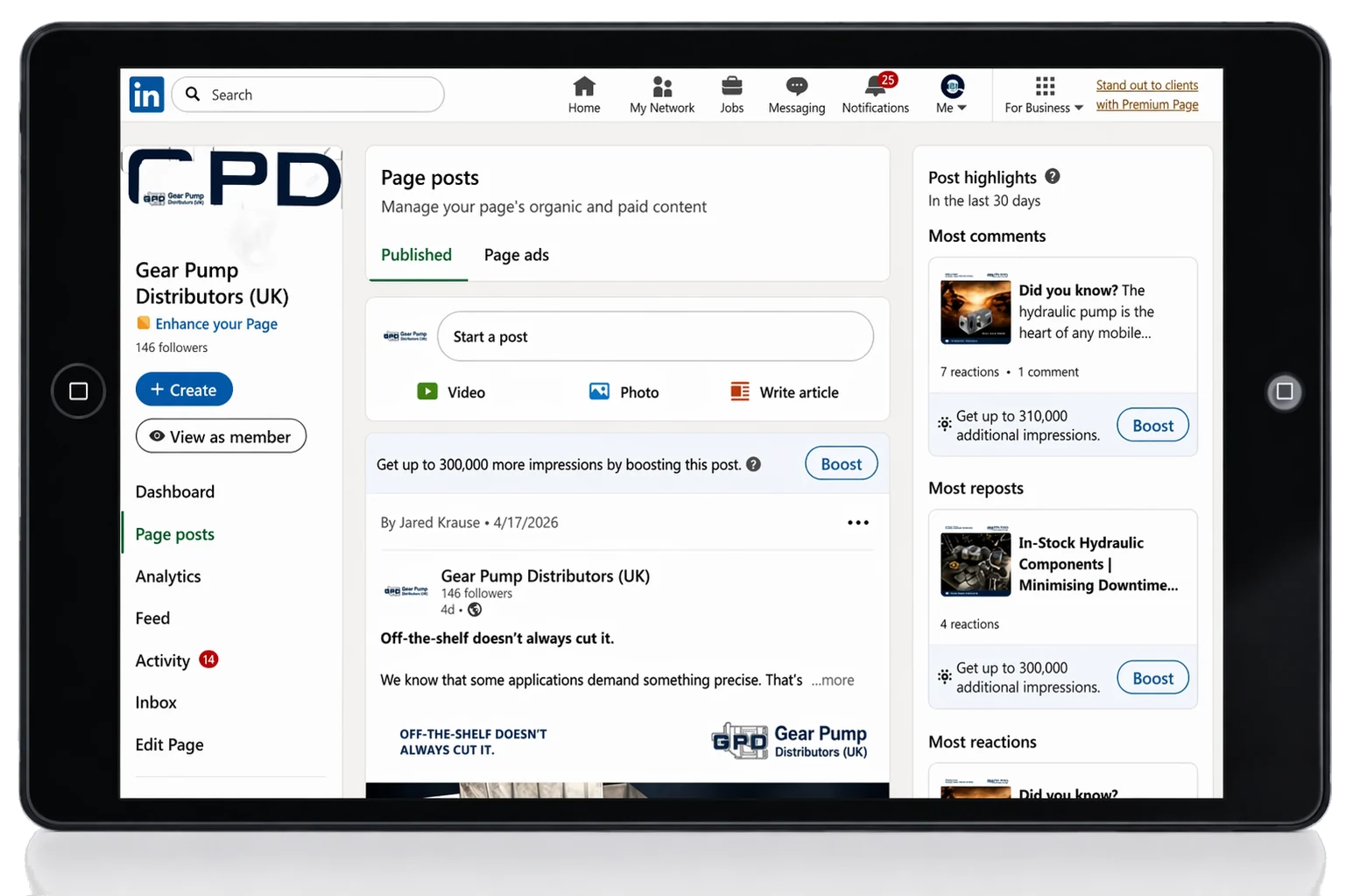Click the 'Most reactions' heading
This screenshot has height=896, width=1346.
(x=983, y=742)
